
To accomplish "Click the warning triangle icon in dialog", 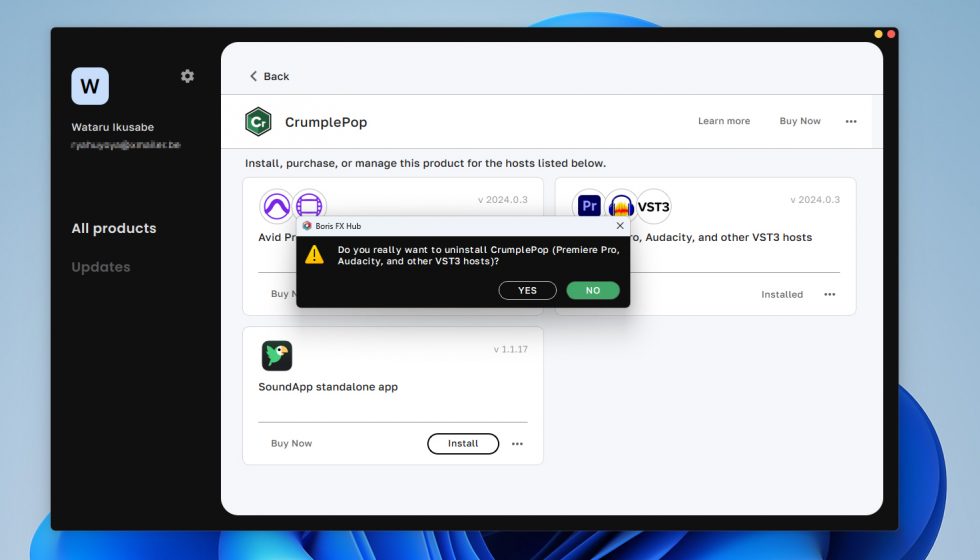I will 314,254.
